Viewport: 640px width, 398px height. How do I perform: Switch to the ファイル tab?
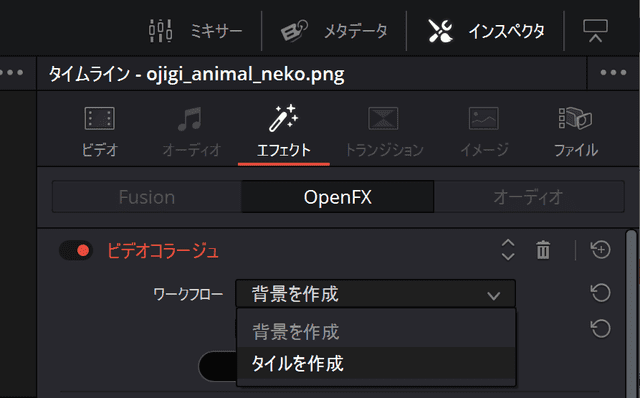pyautogui.click(x=576, y=132)
